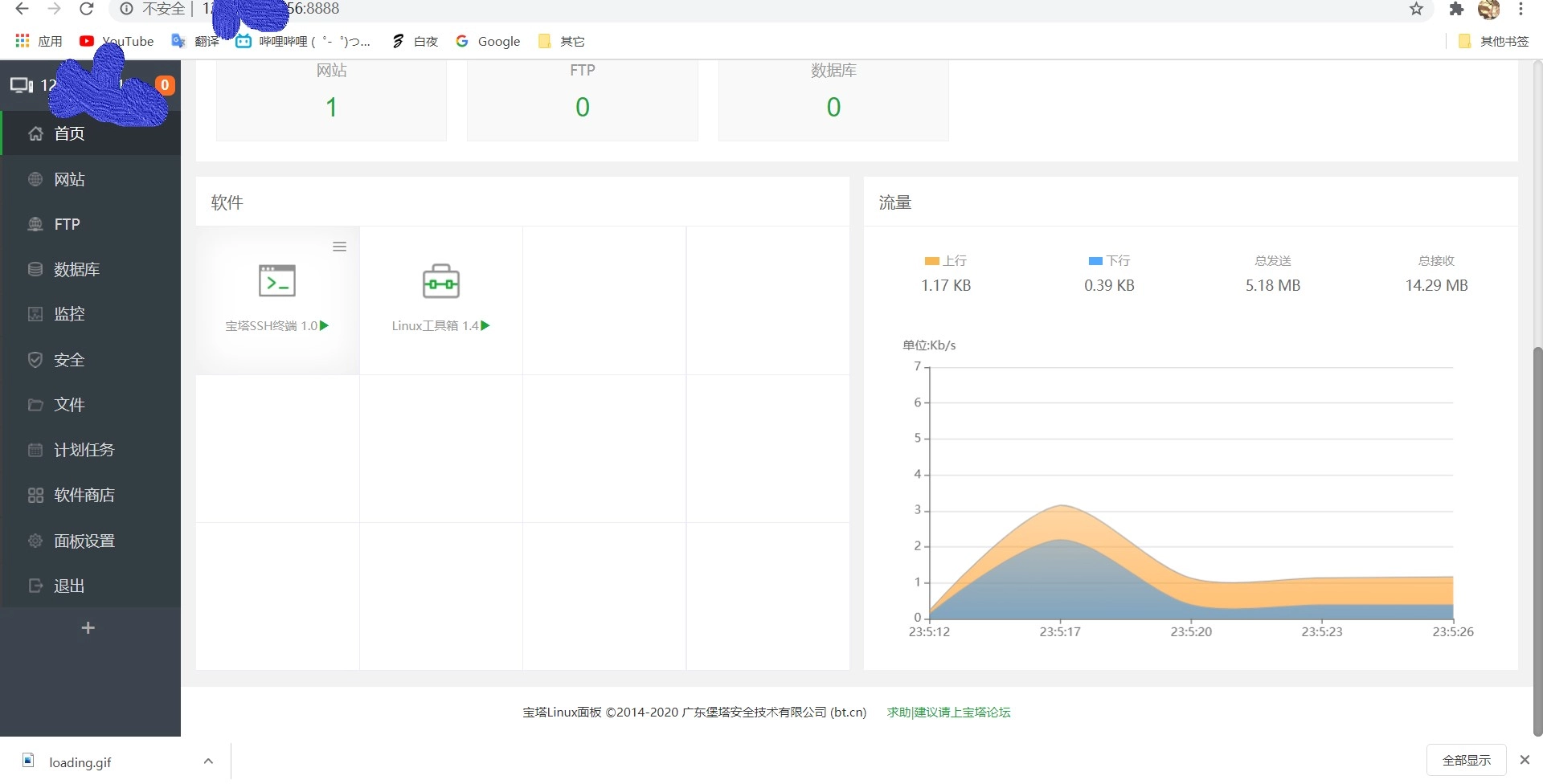
Task: Open the browser profile avatar
Action: click(x=1489, y=9)
